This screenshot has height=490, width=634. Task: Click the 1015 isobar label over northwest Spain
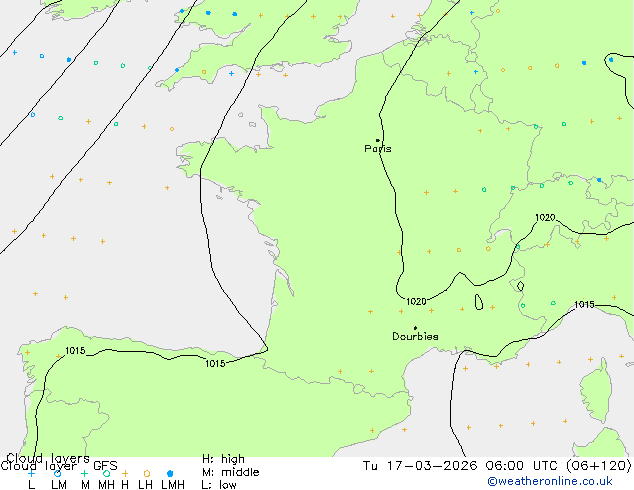tap(75, 351)
